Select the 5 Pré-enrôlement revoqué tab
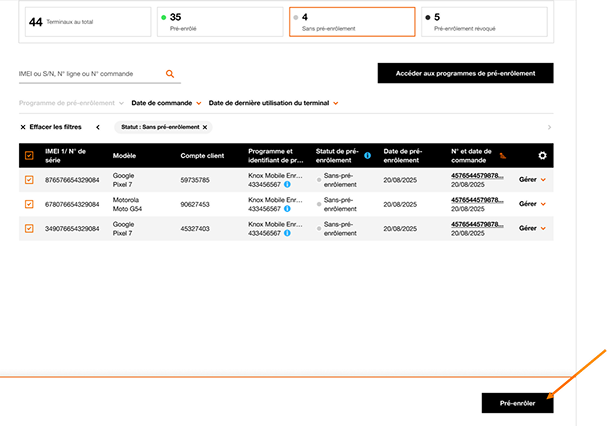This screenshot has height=426, width=607. (484, 22)
